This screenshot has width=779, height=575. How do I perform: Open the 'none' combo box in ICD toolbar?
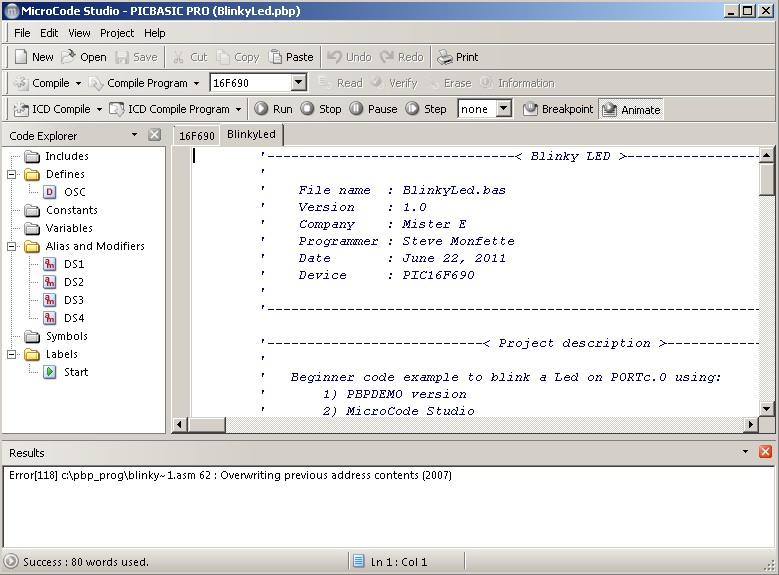click(x=503, y=109)
